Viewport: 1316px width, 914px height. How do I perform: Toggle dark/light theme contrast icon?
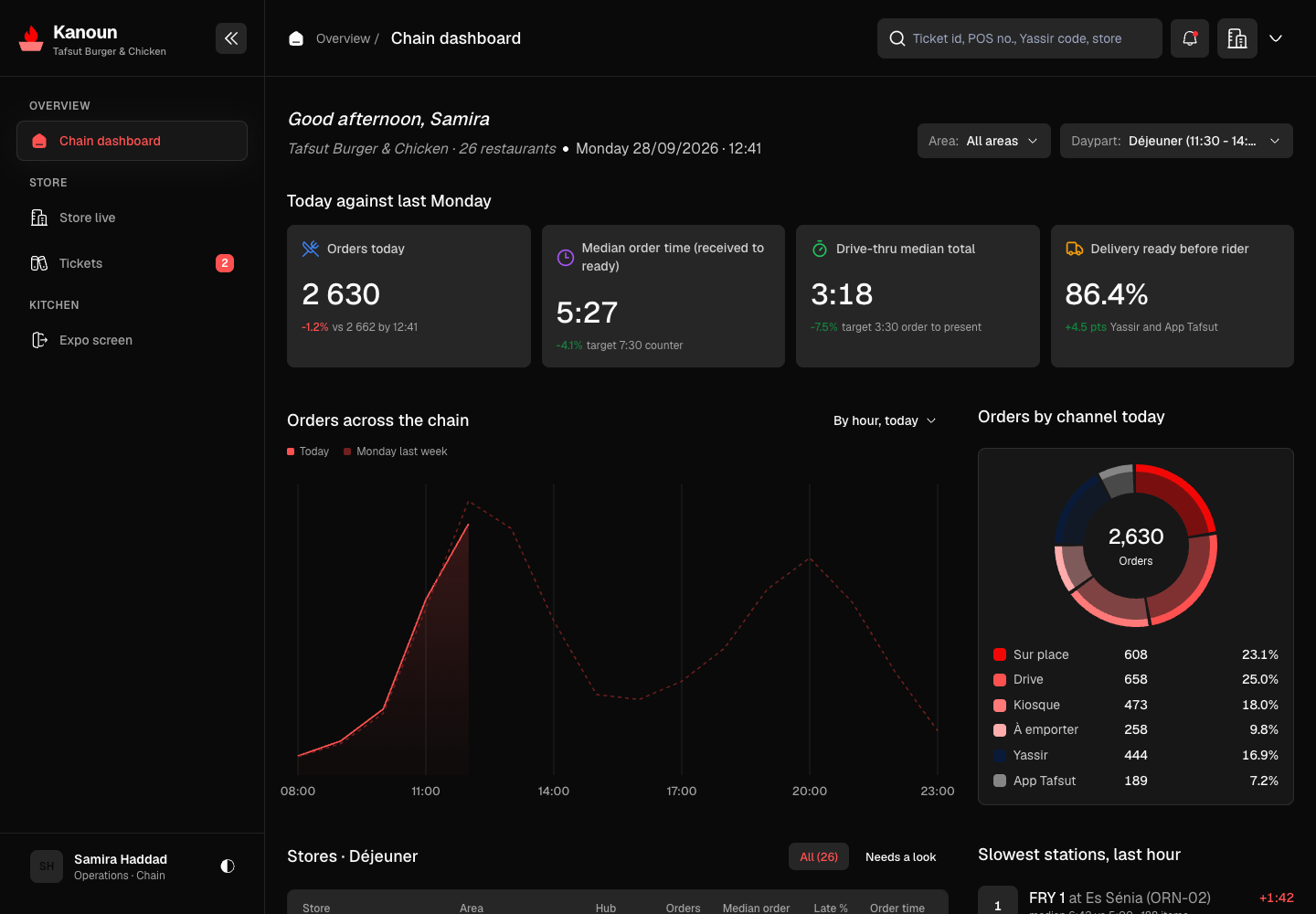tap(228, 866)
